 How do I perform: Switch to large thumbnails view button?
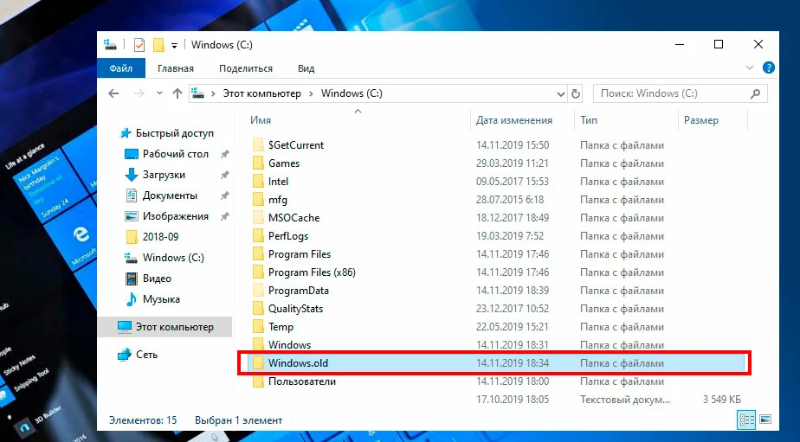coord(764,420)
